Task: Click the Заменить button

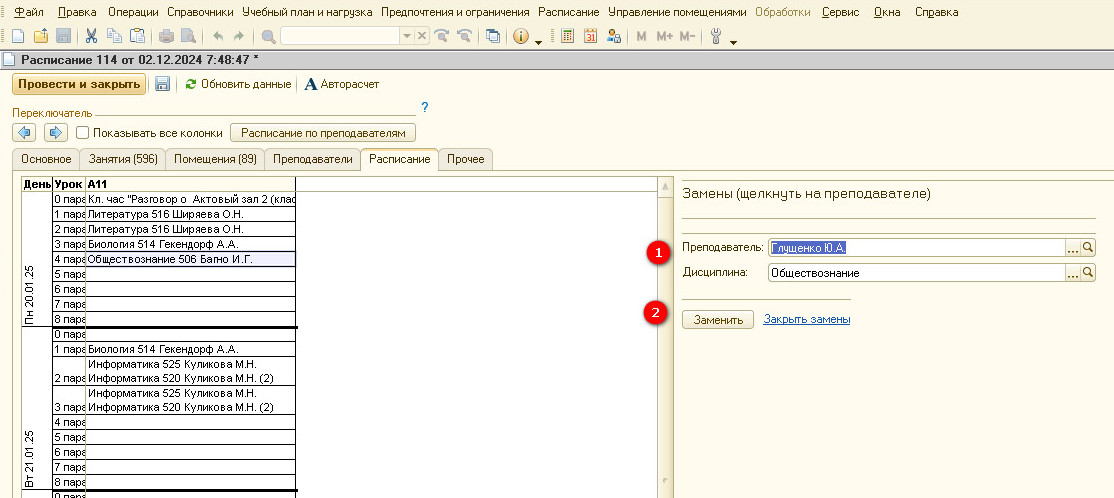Action: coord(718,320)
